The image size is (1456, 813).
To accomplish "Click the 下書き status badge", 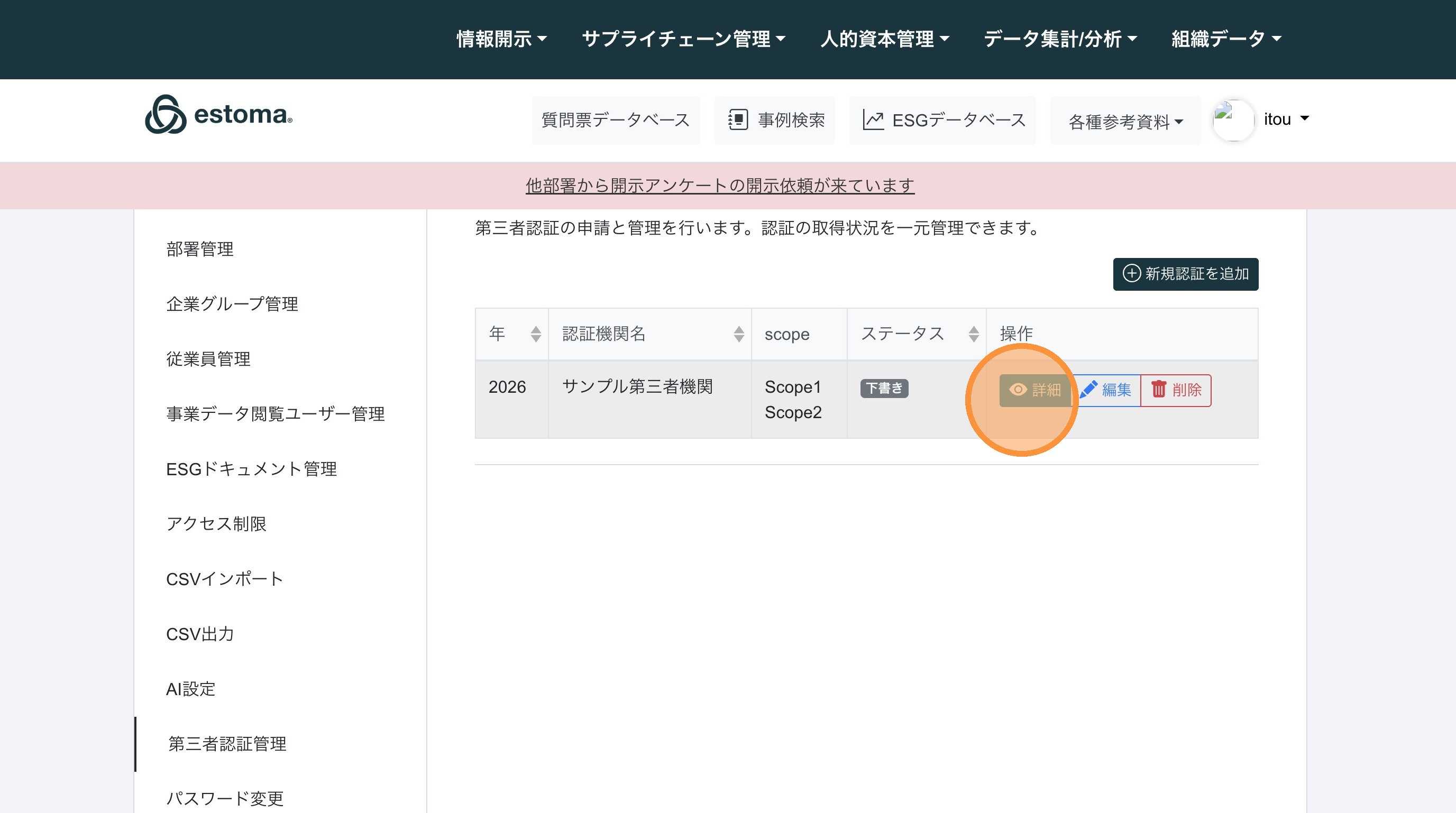I will pyautogui.click(x=884, y=388).
